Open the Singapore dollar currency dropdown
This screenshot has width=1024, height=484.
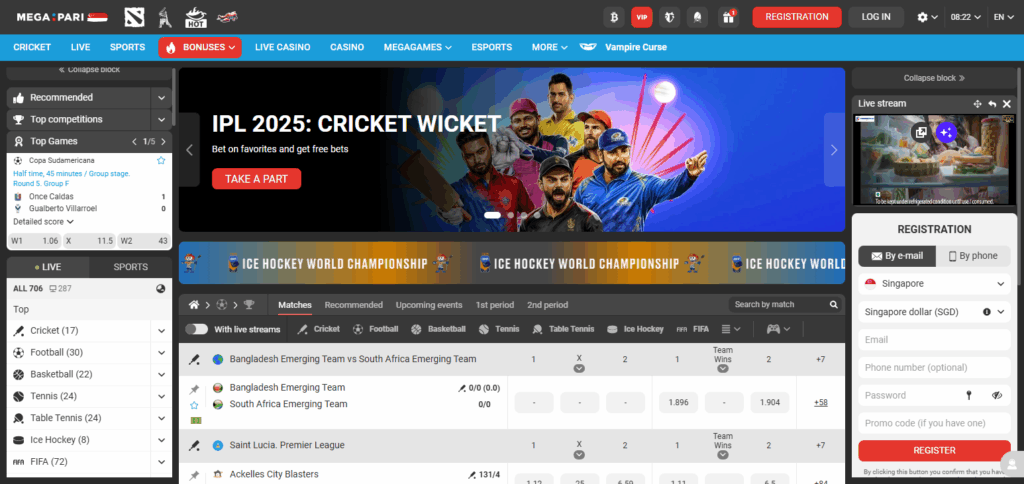[935, 312]
